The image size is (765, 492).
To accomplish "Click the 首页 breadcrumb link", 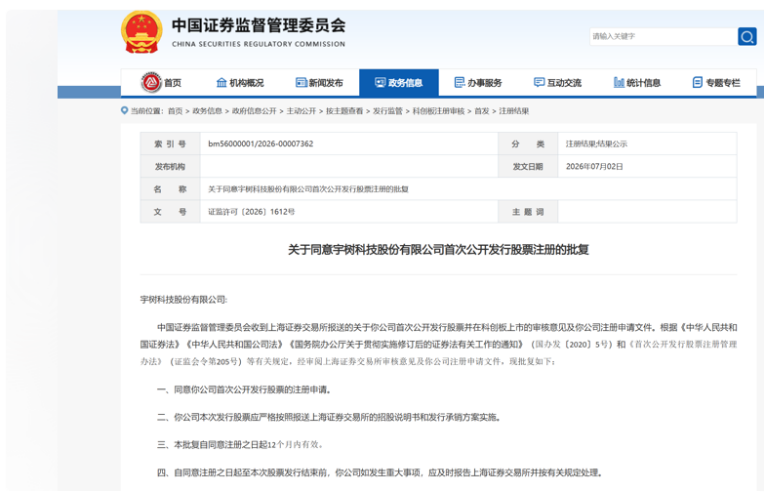I will pyautogui.click(x=175, y=111).
